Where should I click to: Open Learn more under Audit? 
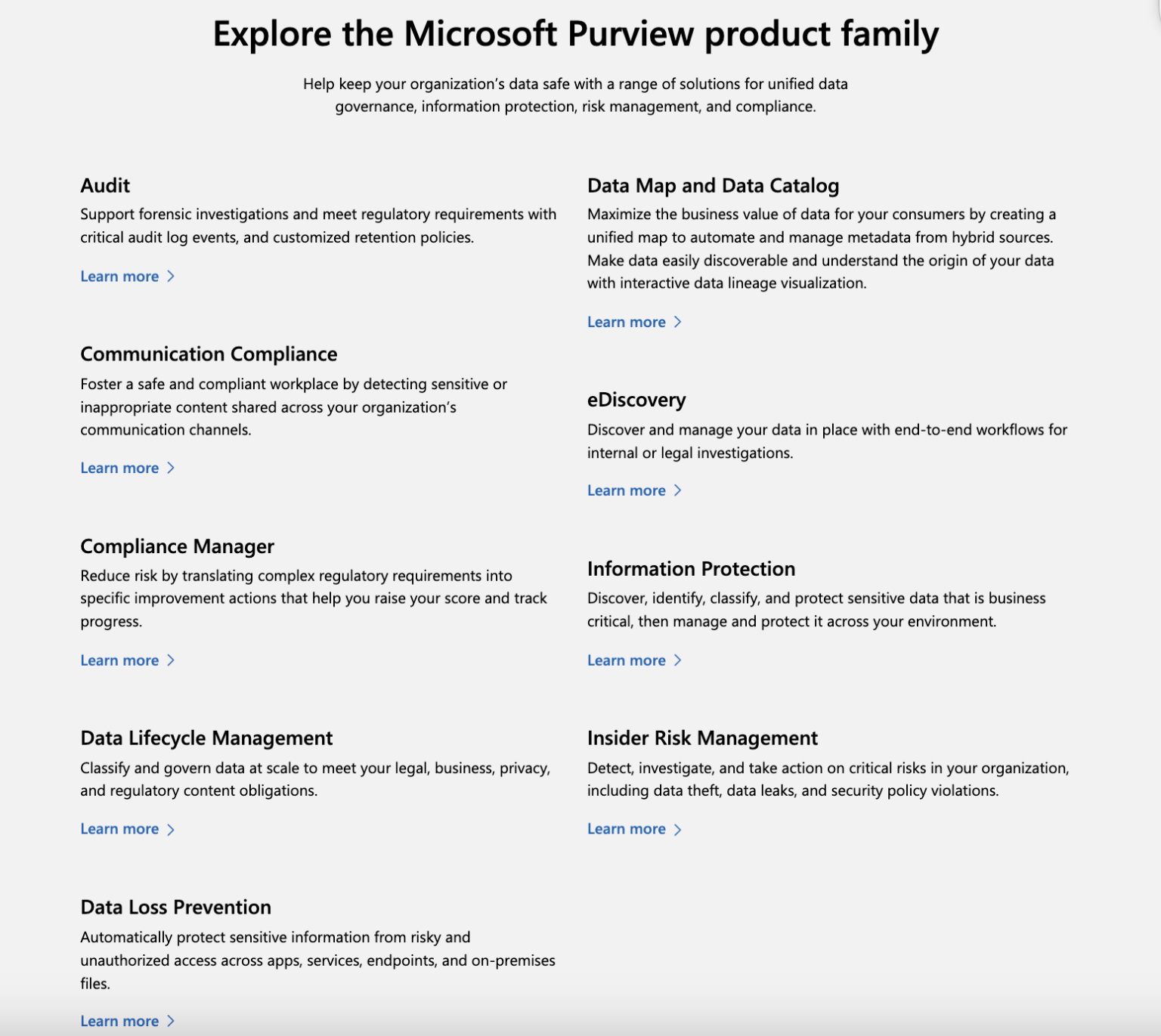(x=120, y=277)
